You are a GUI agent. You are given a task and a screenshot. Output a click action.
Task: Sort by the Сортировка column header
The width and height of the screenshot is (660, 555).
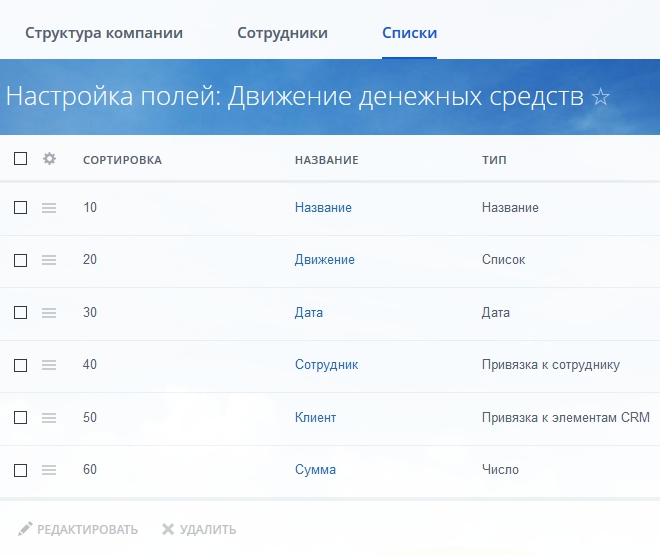(x=122, y=160)
